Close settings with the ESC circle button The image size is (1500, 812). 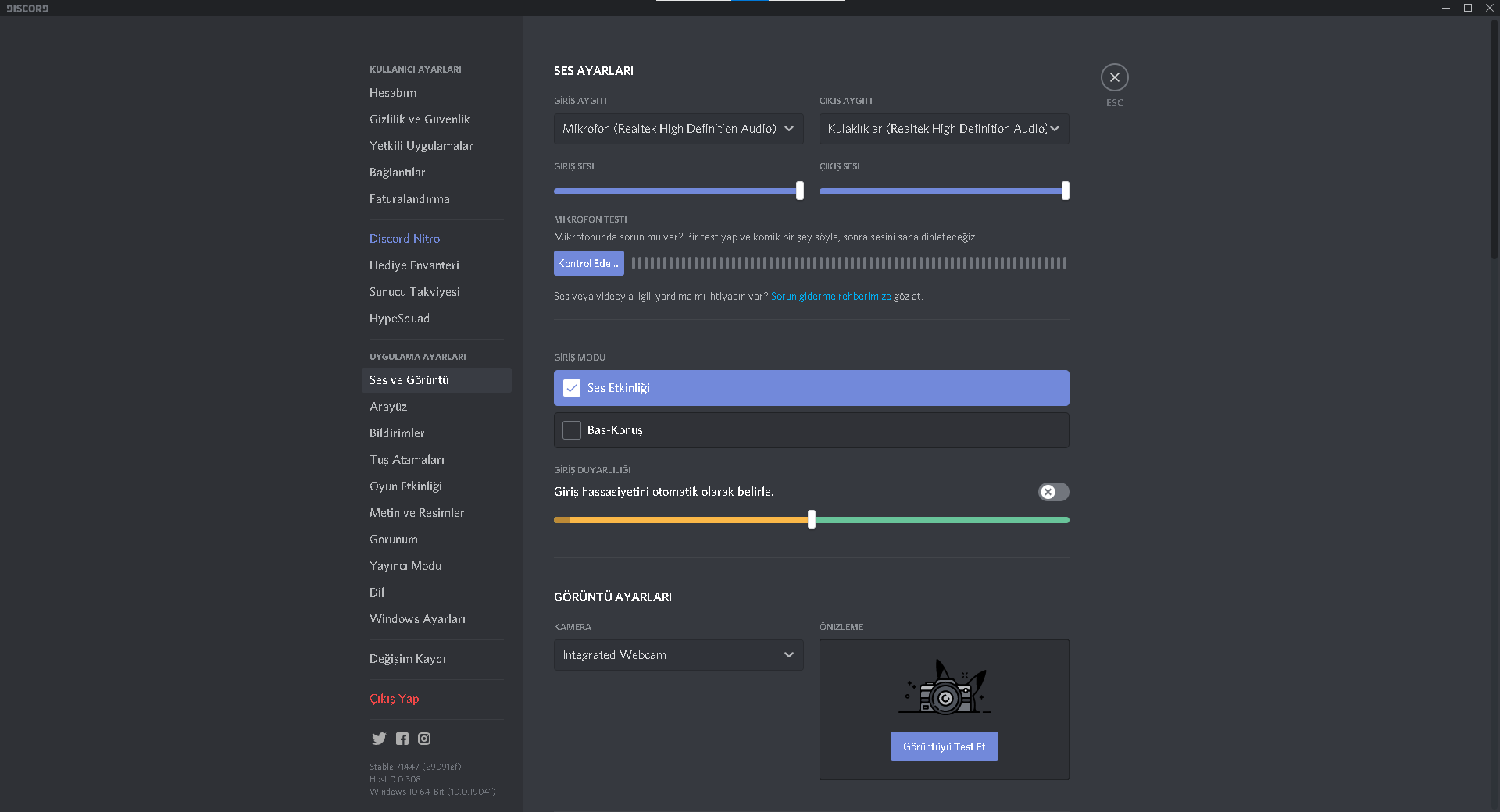pyautogui.click(x=1115, y=77)
